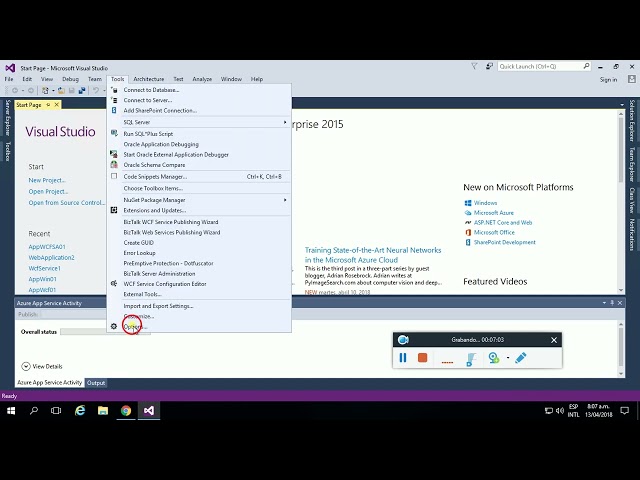This screenshot has width=640, height=480.
Task: Click the New Project link on Start Page
Action: click(x=47, y=180)
